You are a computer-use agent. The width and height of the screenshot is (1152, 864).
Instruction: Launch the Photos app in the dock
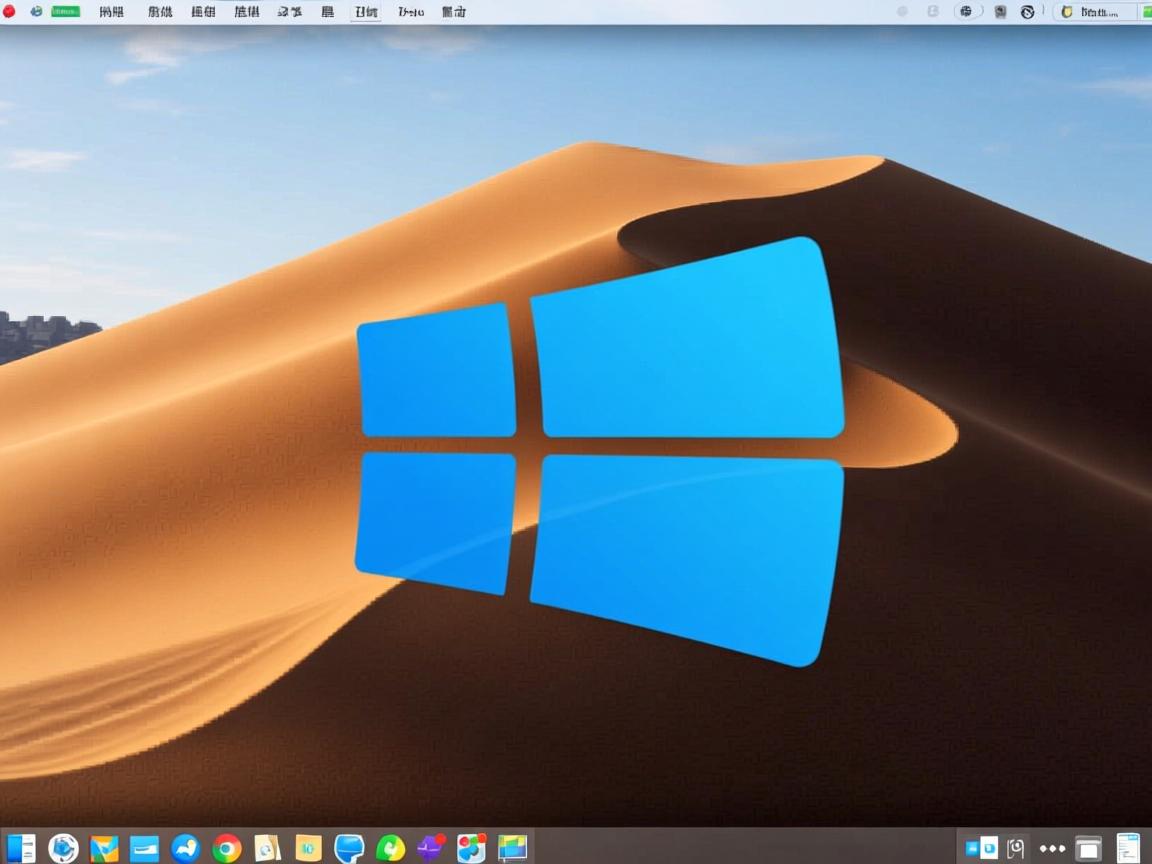click(470, 848)
